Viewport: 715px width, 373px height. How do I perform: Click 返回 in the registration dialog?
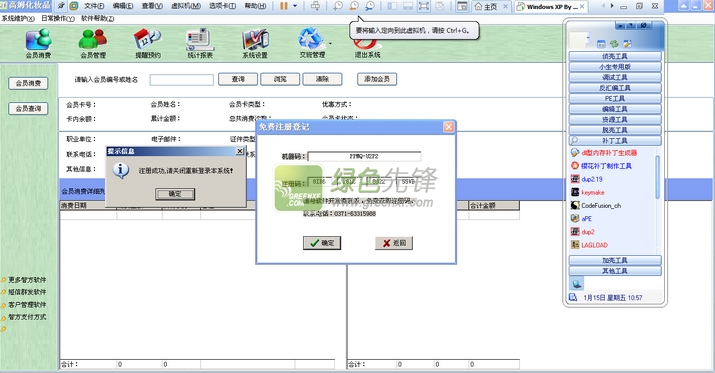tap(394, 243)
